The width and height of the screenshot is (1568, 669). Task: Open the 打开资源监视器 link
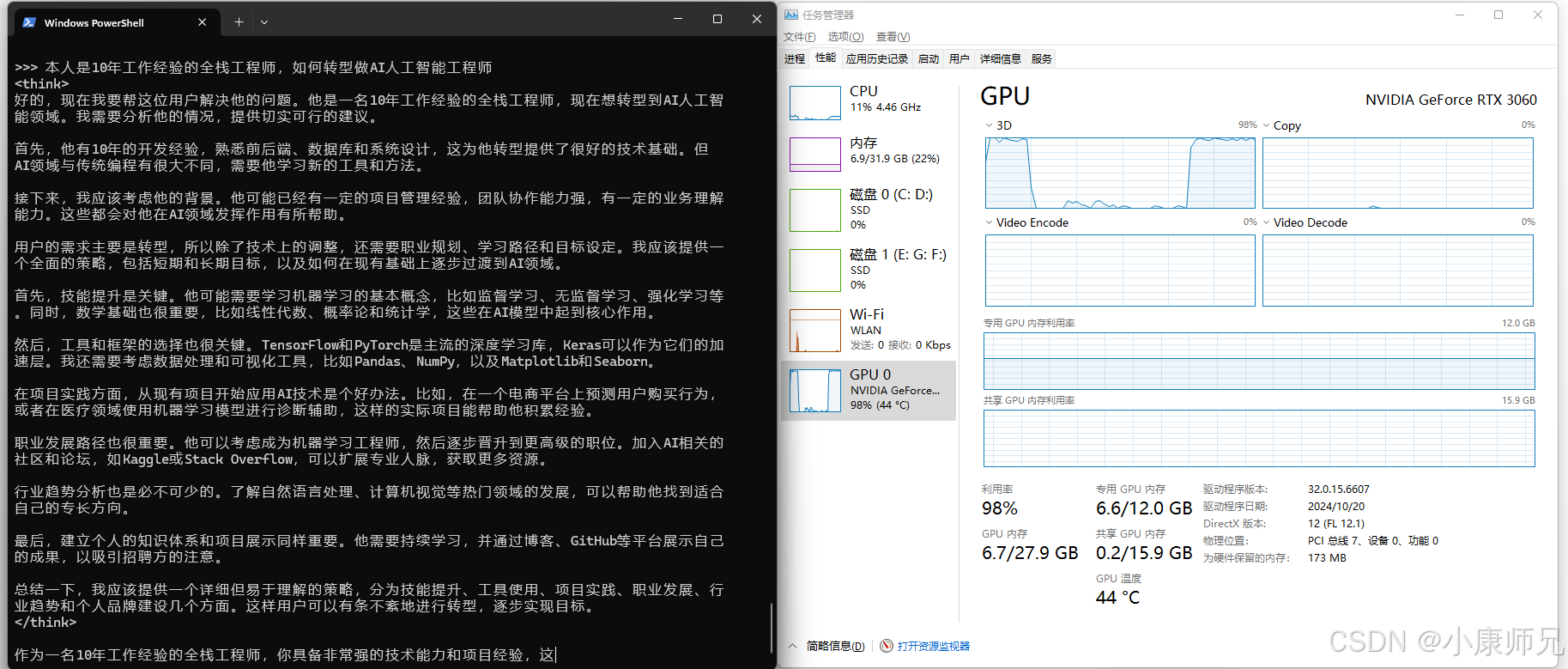(934, 646)
